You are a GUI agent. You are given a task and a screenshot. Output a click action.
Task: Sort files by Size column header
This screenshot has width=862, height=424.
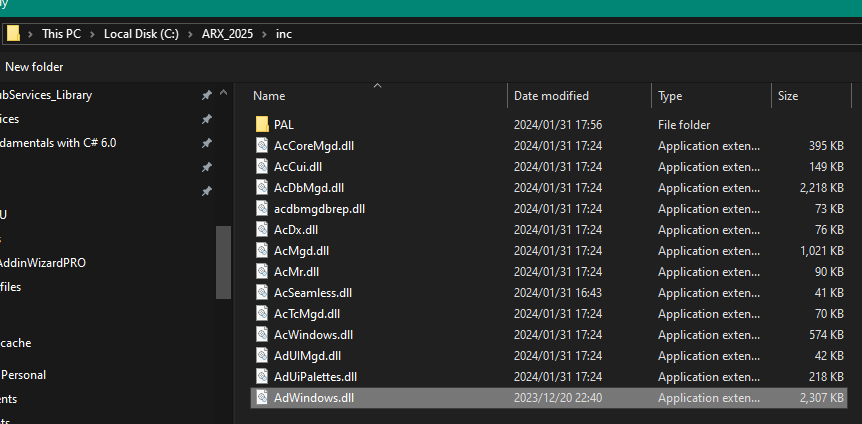788,96
